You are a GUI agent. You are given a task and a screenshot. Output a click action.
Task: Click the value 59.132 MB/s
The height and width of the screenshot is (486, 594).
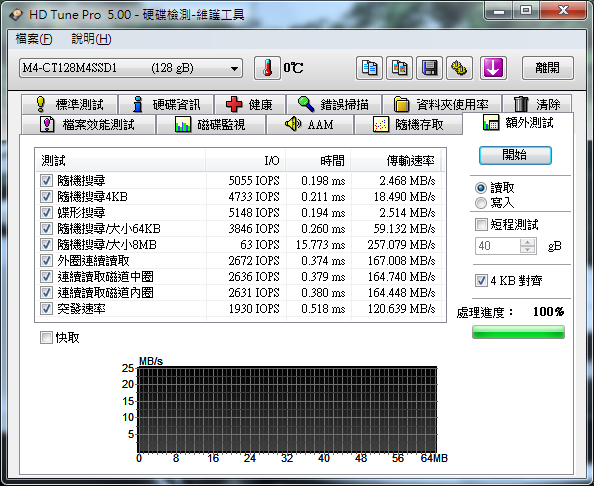pyautogui.click(x=404, y=228)
